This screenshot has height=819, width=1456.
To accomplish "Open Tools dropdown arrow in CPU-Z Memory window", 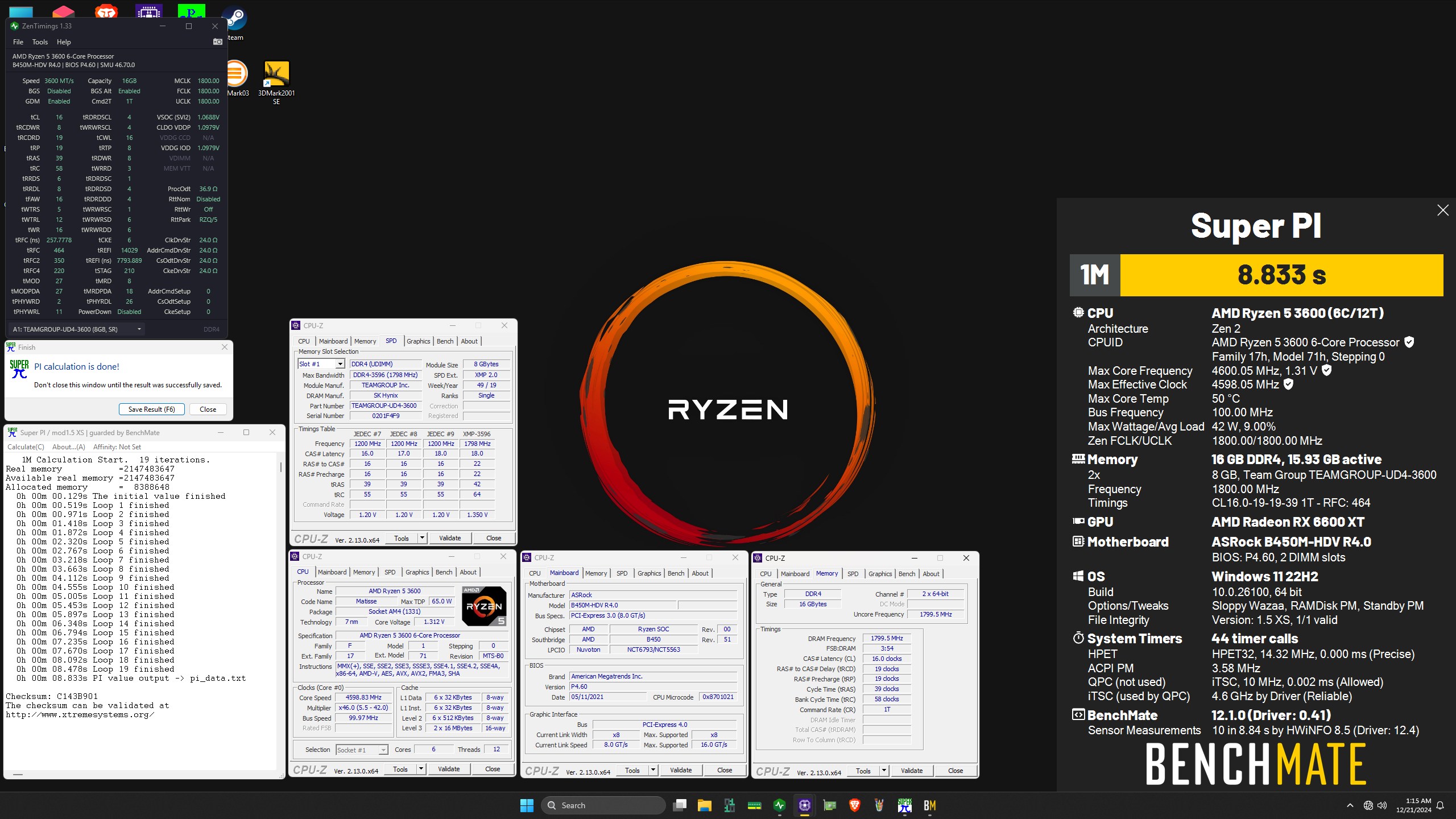I will tap(884, 771).
